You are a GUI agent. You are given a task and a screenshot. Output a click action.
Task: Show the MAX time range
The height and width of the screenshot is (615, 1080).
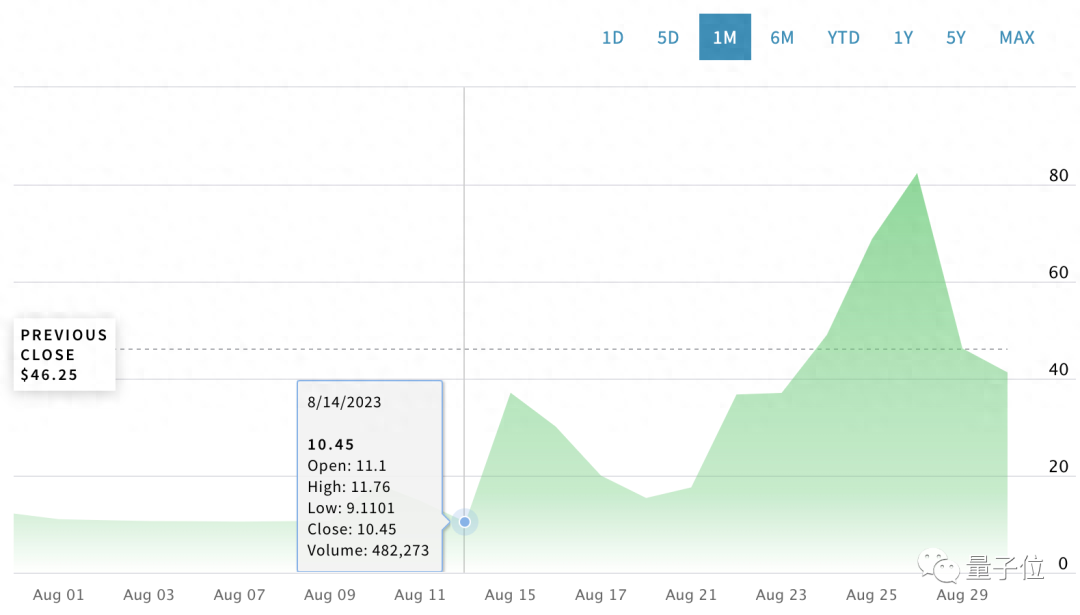[1016, 38]
